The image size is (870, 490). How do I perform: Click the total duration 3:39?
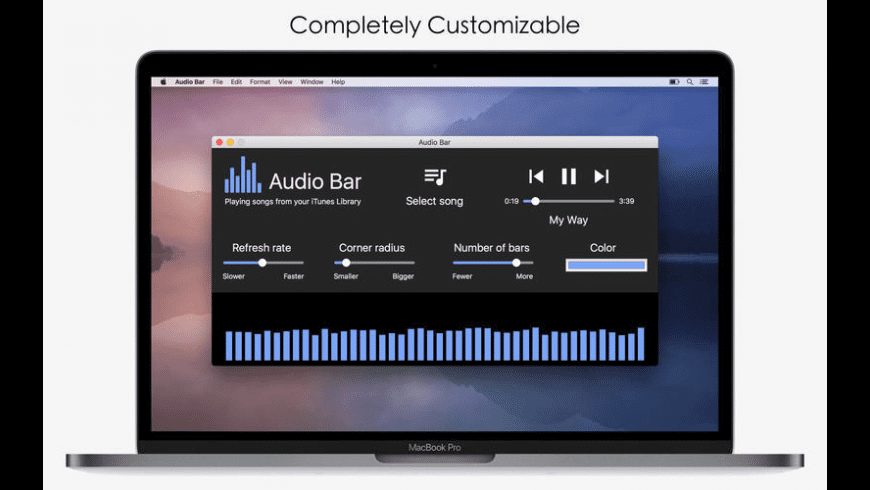626,201
